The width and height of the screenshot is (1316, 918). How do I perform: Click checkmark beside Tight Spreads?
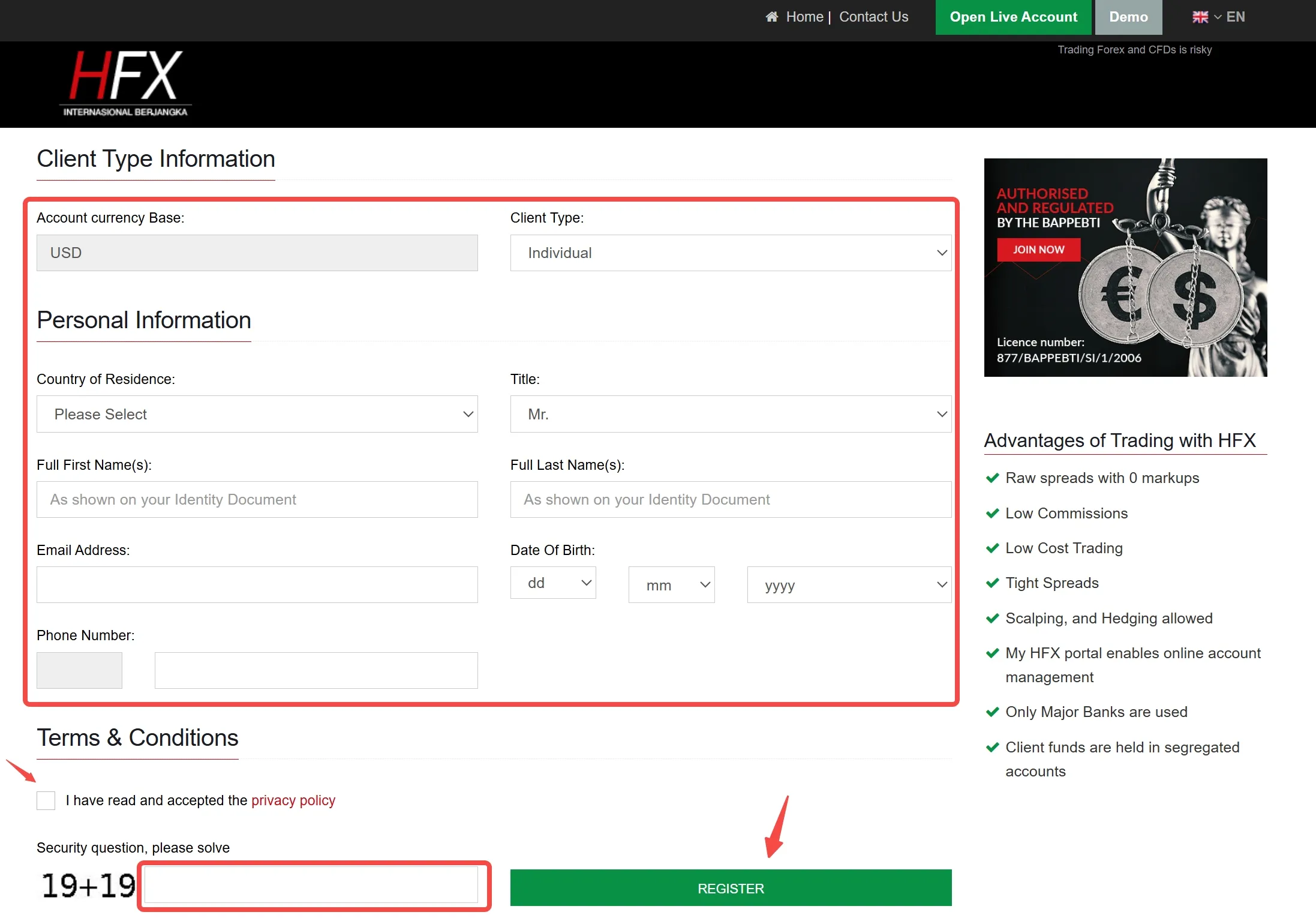click(x=993, y=583)
